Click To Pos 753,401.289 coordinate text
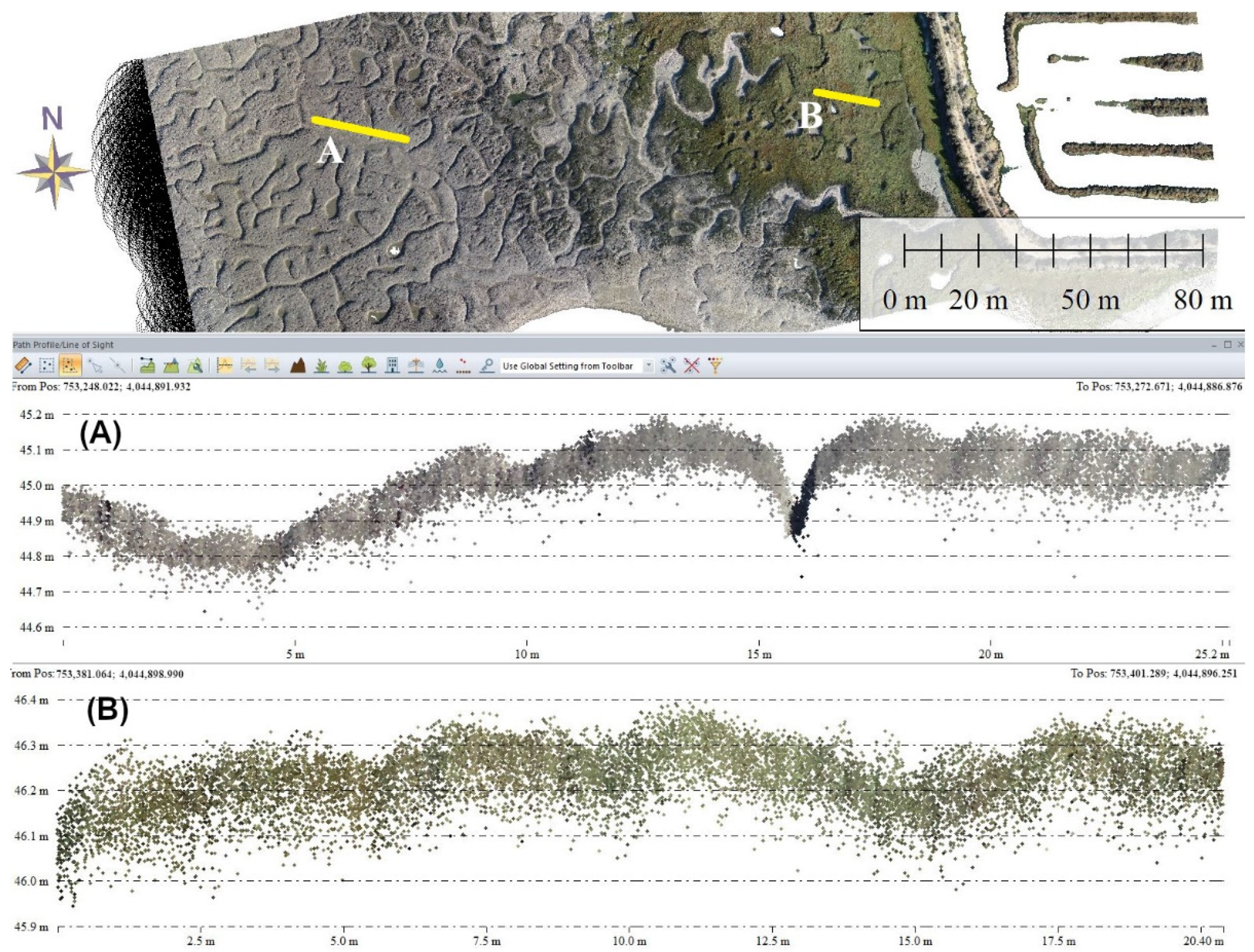The height and width of the screenshot is (952, 1254). pyautogui.click(x=1154, y=674)
